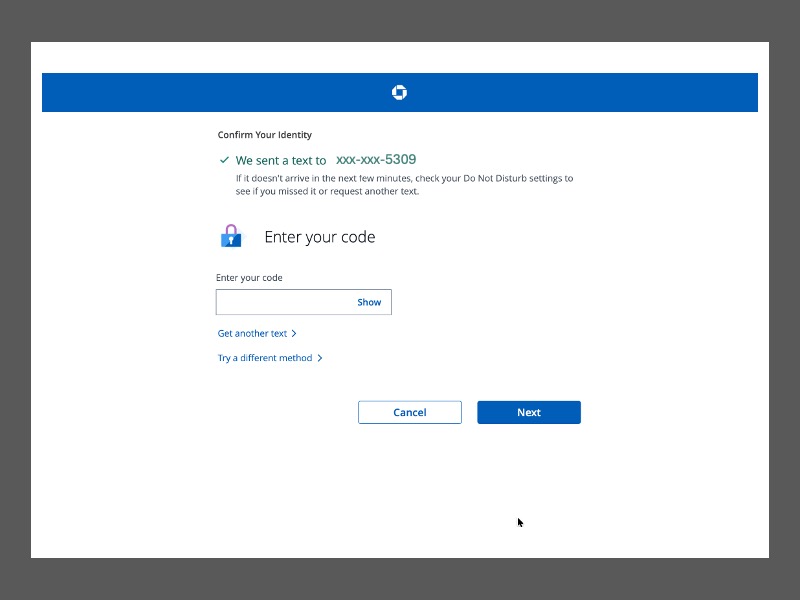Click the padlock icon beside Enter your code
The image size is (800, 600).
click(232, 236)
